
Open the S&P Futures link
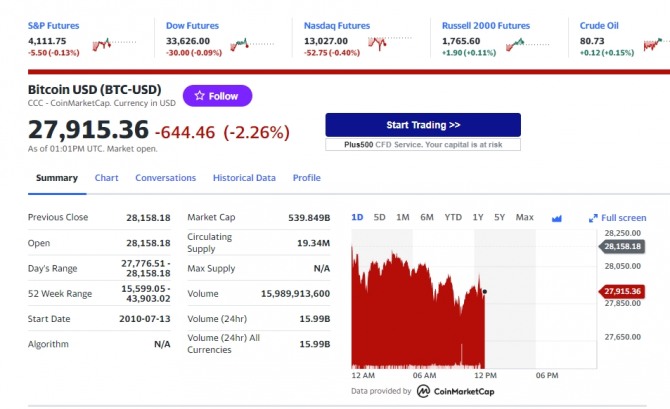tap(53, 26)
